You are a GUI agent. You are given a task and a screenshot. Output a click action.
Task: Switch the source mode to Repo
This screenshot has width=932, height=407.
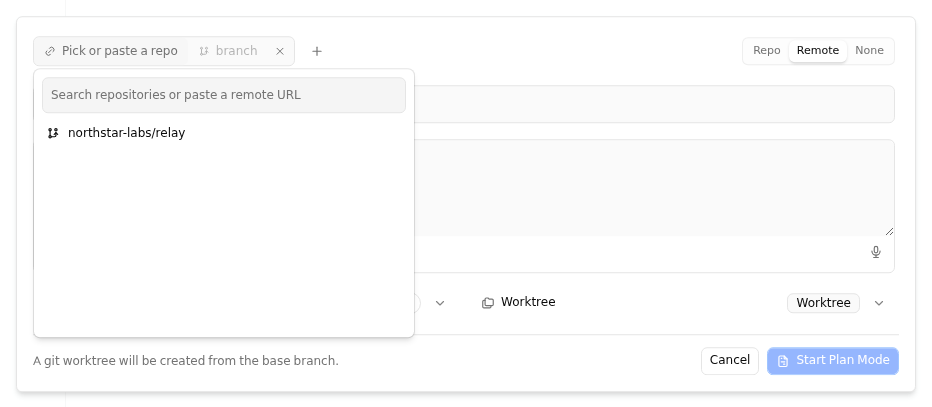(766, 51)
